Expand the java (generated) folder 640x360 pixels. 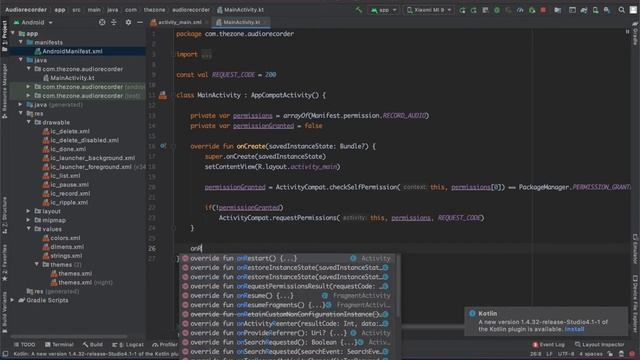click(x=20, y=104)
